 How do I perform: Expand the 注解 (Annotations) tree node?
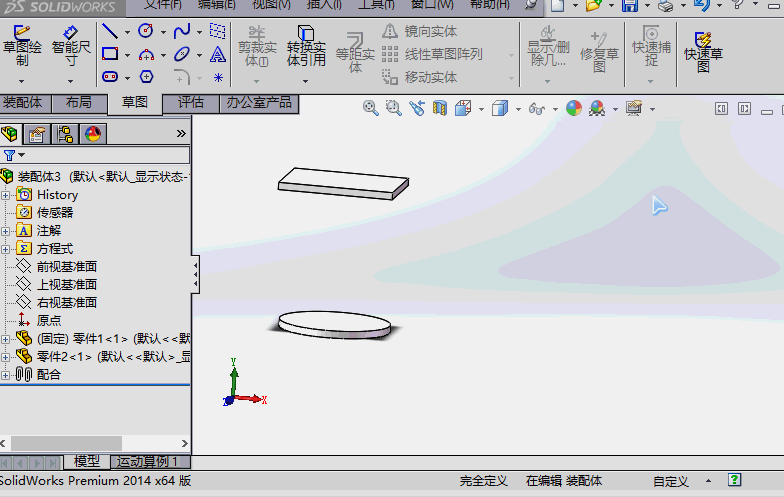(6, 231)
